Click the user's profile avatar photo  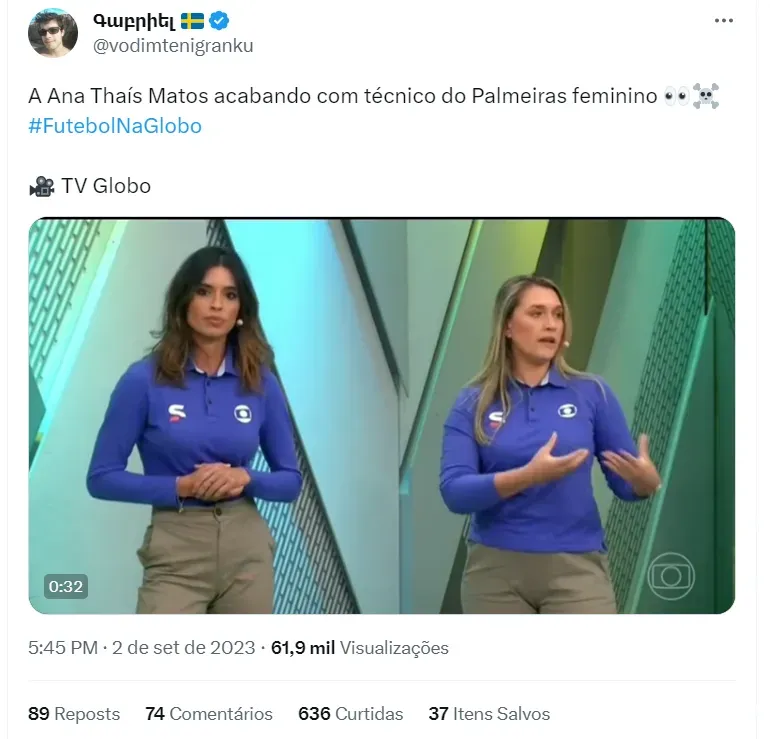[53, 33]
